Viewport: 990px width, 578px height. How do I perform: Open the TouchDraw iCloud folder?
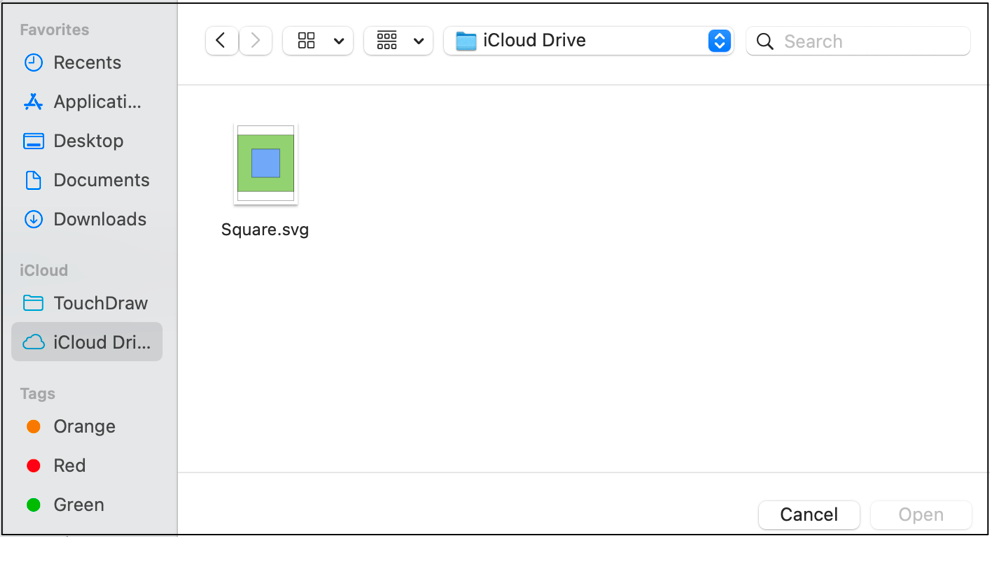[87, 303]
